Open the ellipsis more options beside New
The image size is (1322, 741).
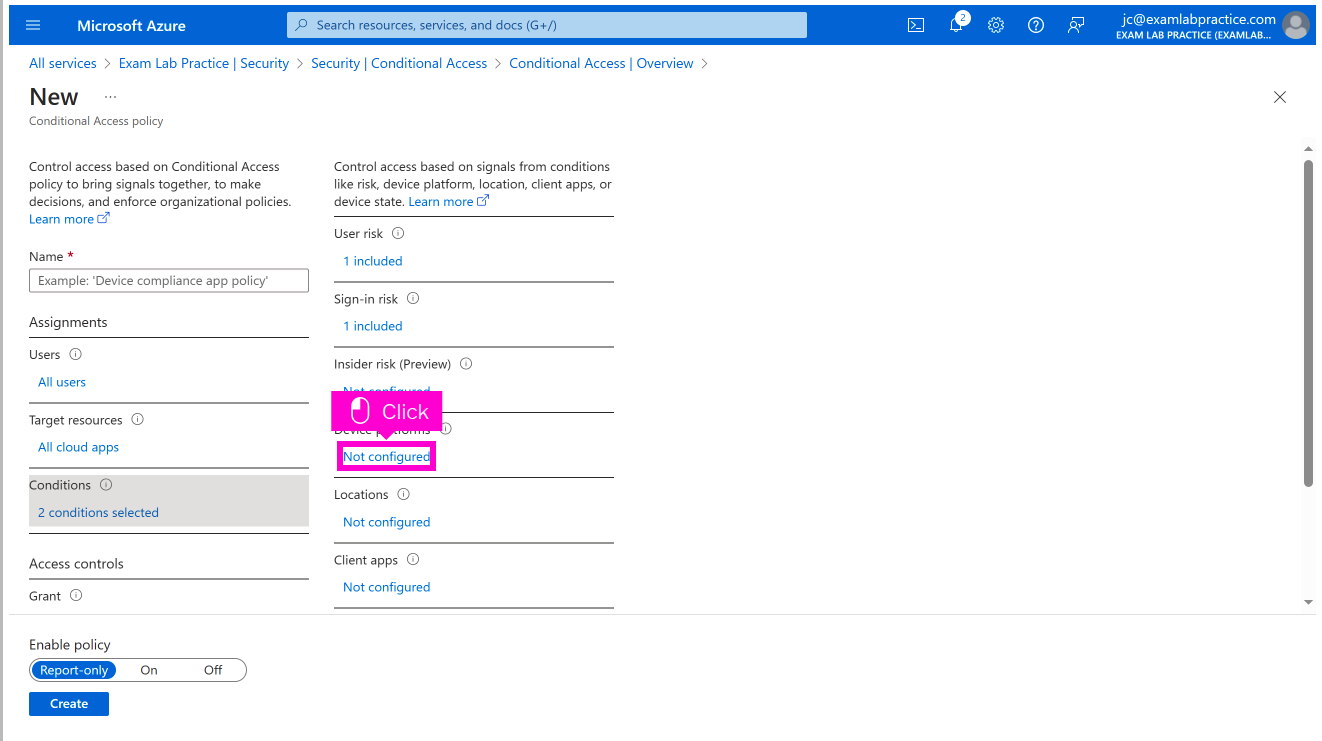click(x=110, y=97)
